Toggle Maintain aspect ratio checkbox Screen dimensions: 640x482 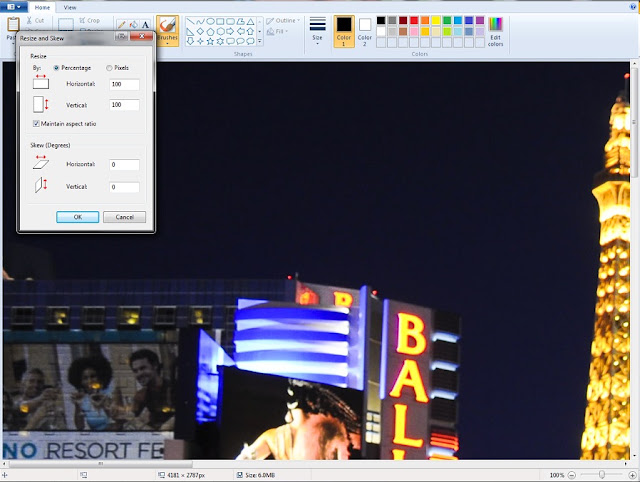(x=36, y=123)
